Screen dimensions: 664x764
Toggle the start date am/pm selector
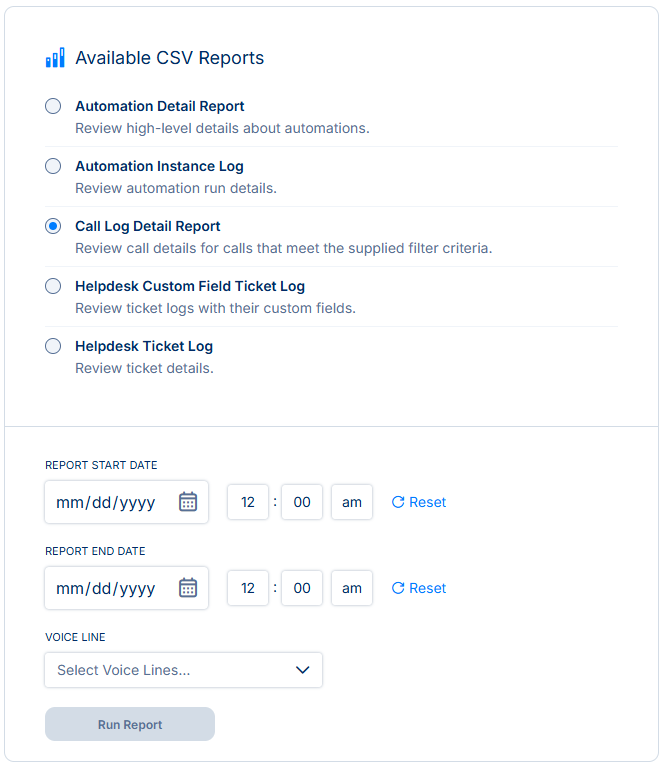point(352,502)
